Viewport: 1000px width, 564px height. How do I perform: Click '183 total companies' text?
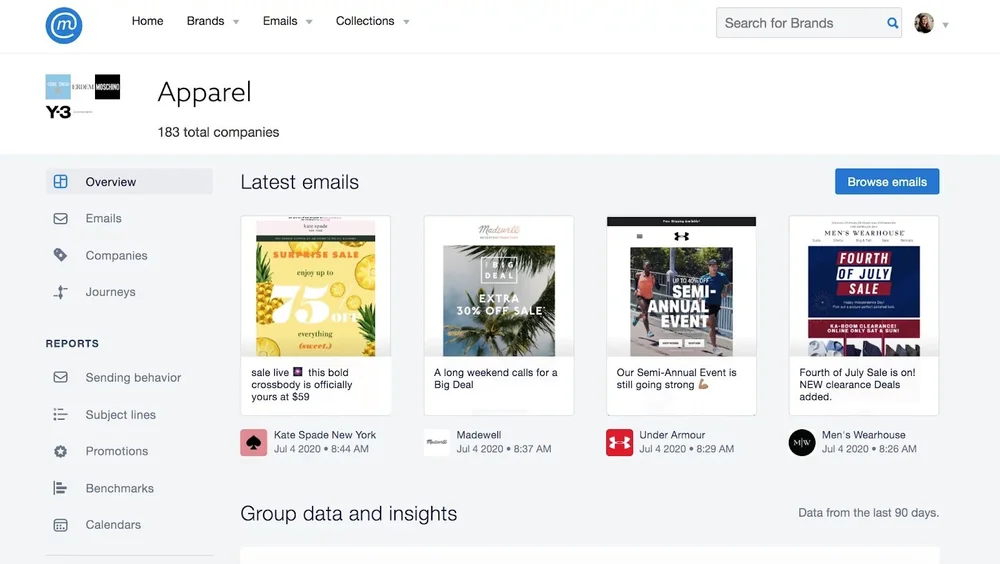click(x=218, y=132)
